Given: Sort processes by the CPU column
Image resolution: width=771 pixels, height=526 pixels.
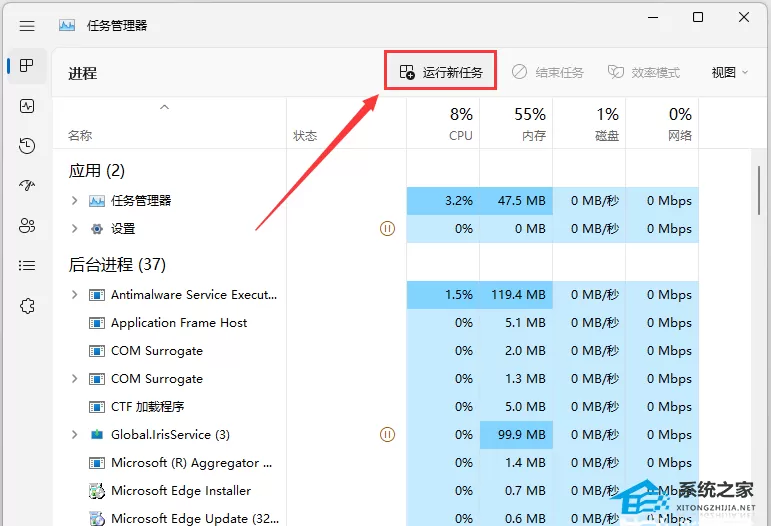Looking at the screenshot, I should [x=443, y=123].
